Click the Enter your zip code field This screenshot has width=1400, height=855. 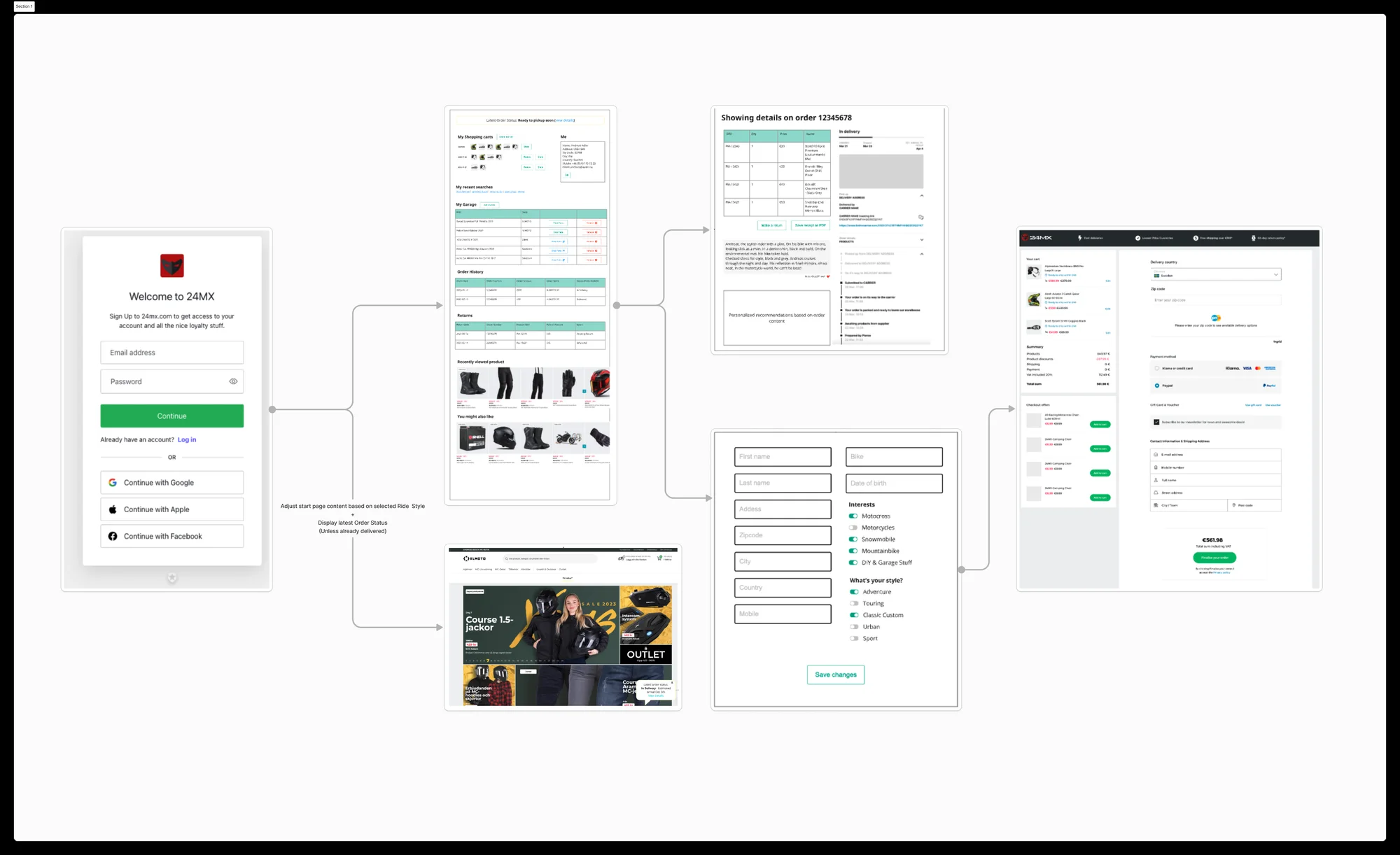click(x=1216, y=300)
